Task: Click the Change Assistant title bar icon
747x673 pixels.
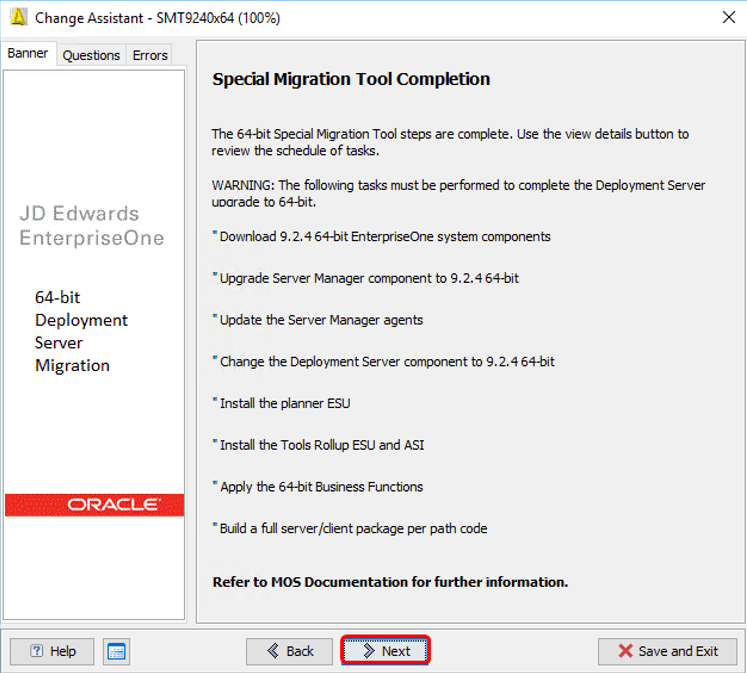Action: pyautogui.click(x=19, y=17)
